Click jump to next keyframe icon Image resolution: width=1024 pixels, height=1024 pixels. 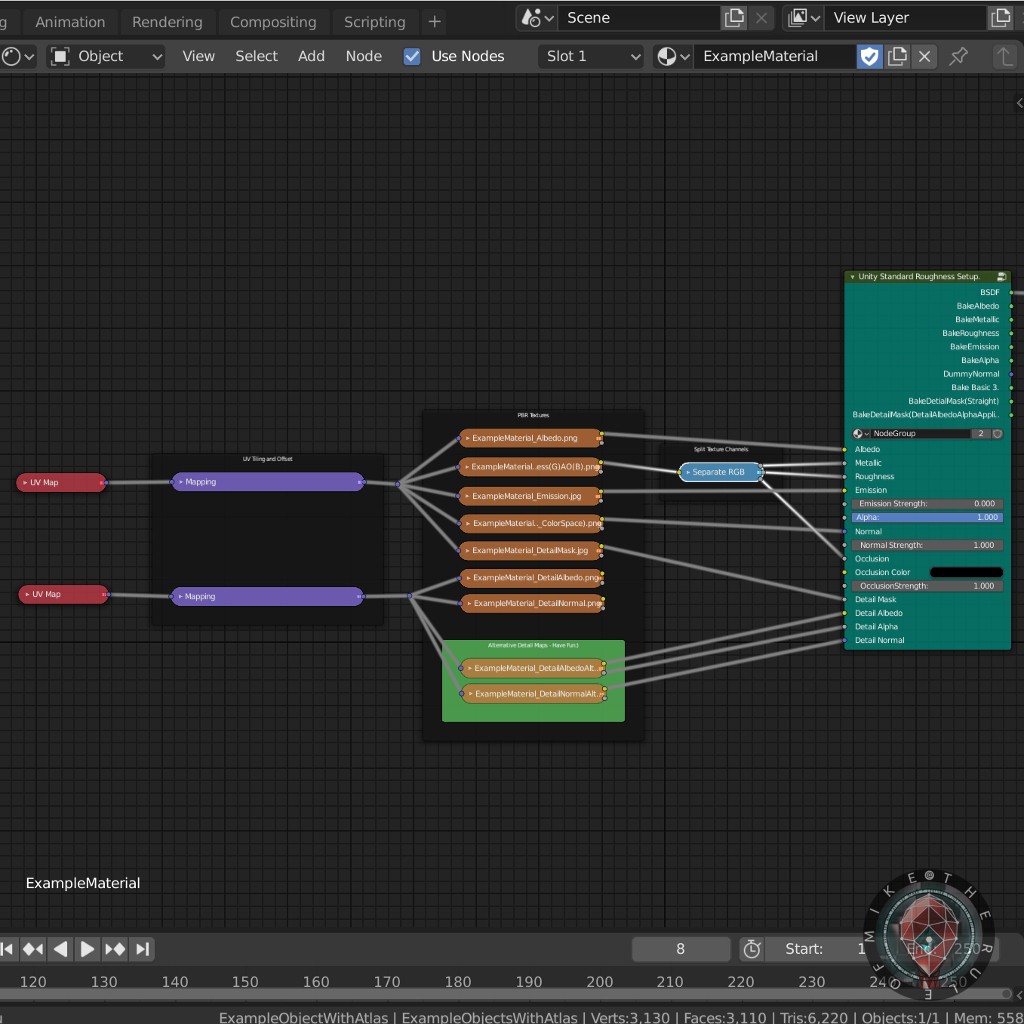click(115, 949)
